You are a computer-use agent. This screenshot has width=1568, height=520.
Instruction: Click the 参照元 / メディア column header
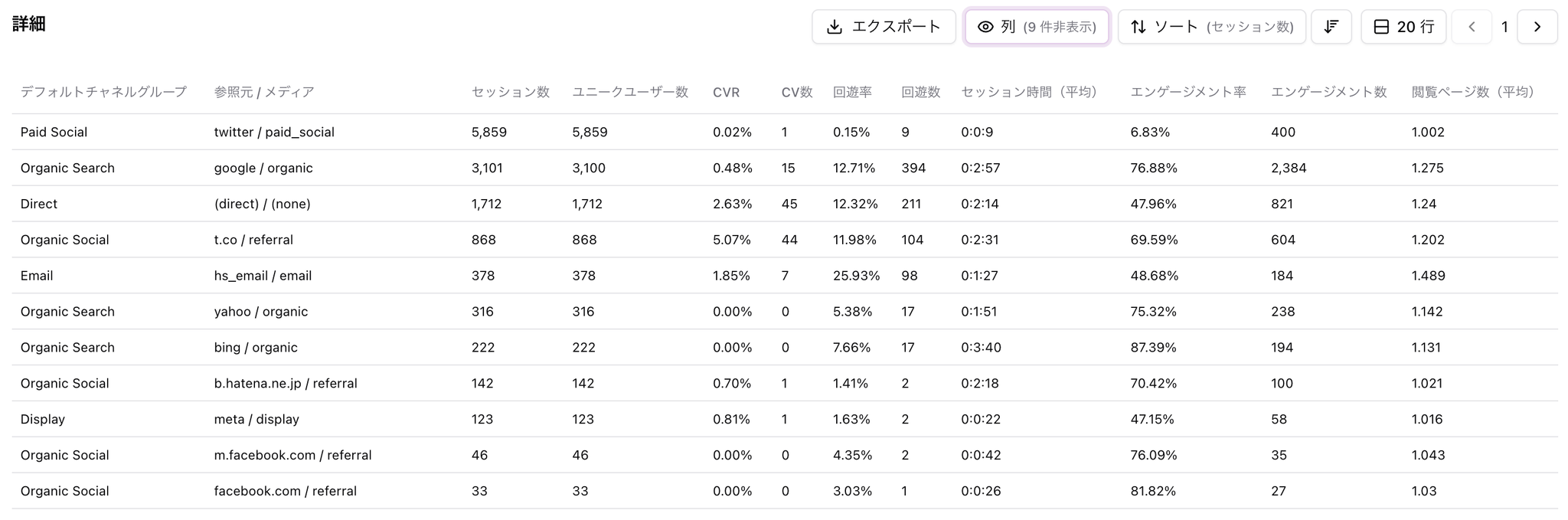click(x=264, y=92)
